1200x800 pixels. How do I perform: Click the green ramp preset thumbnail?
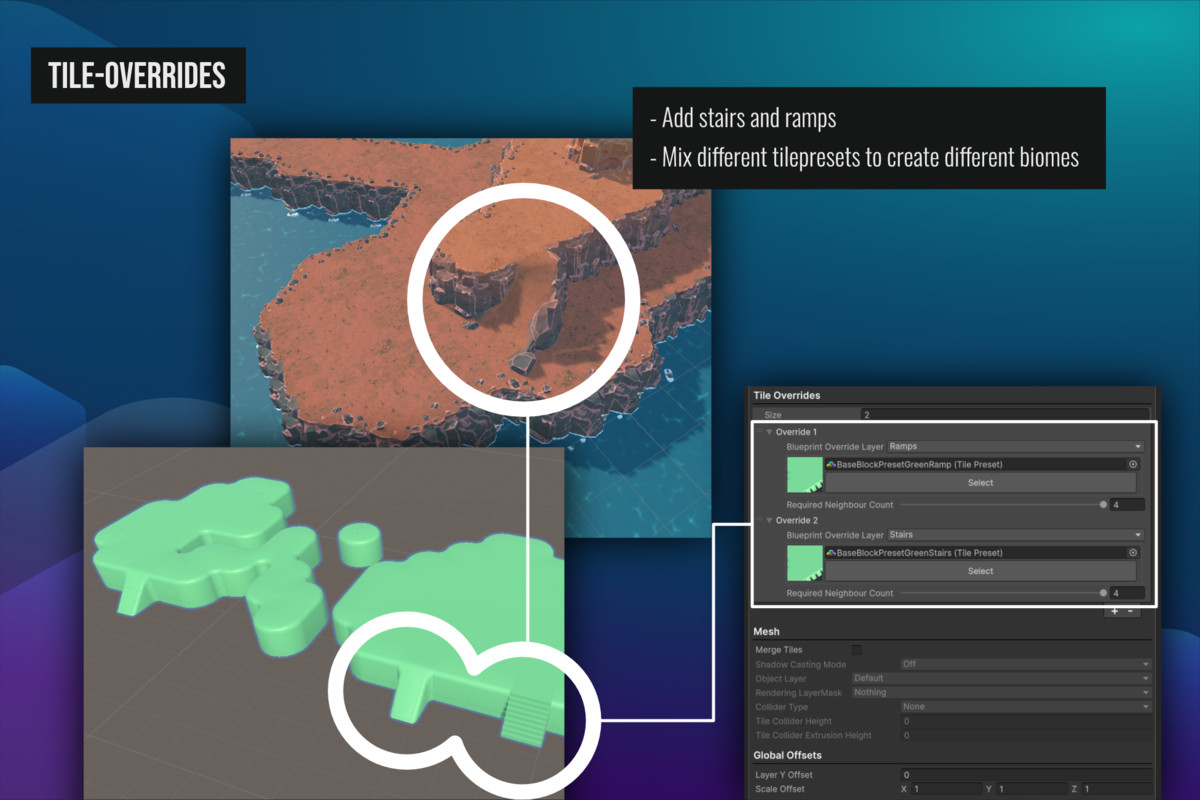tap(805, 475)
